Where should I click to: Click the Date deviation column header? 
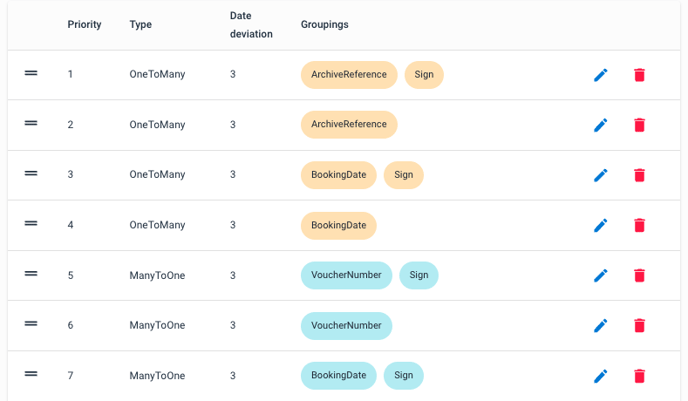(249, 24)
